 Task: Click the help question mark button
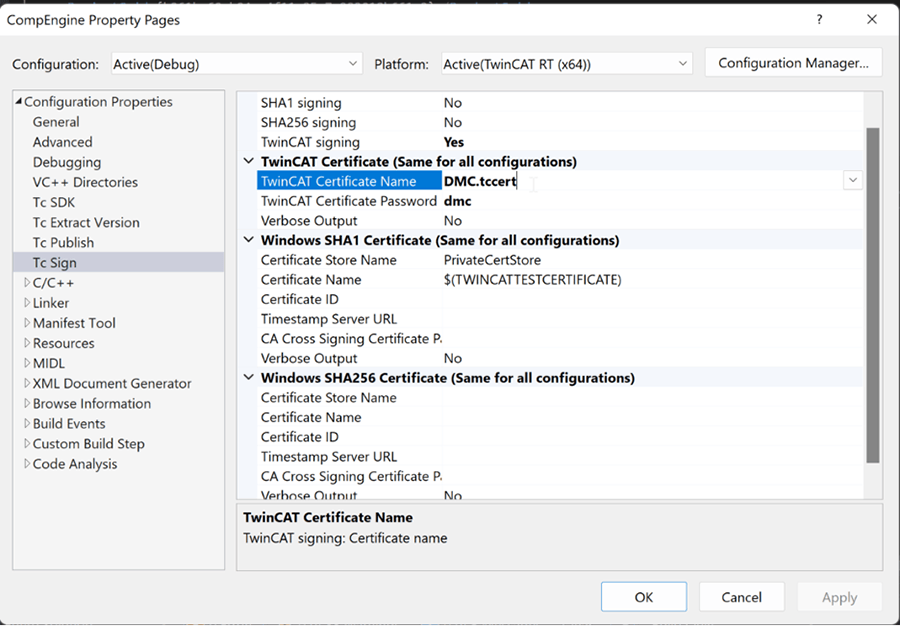point(819,20)
